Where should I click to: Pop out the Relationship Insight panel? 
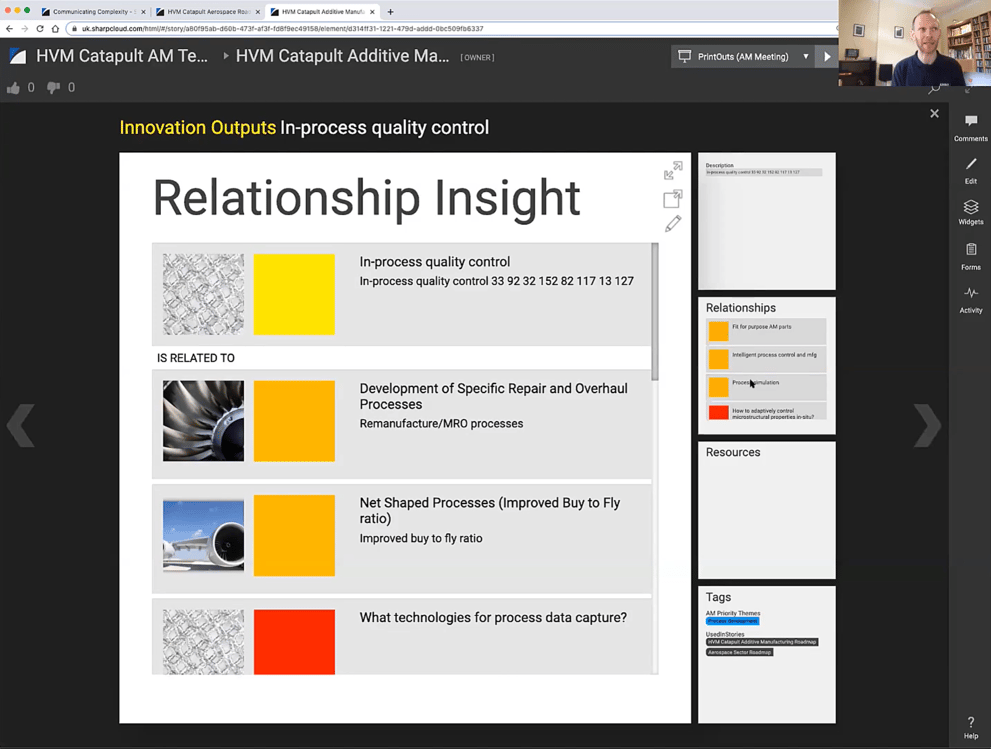673,198
